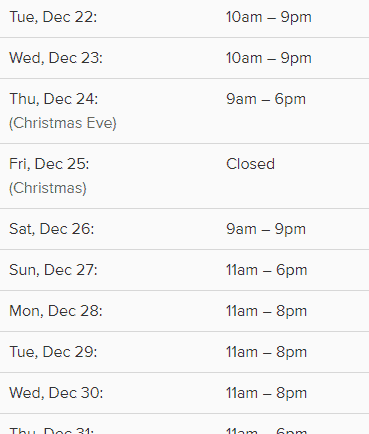Select the Tue, Dec 29 date label
Screen dimensions: 369x434
pos(53,352)
